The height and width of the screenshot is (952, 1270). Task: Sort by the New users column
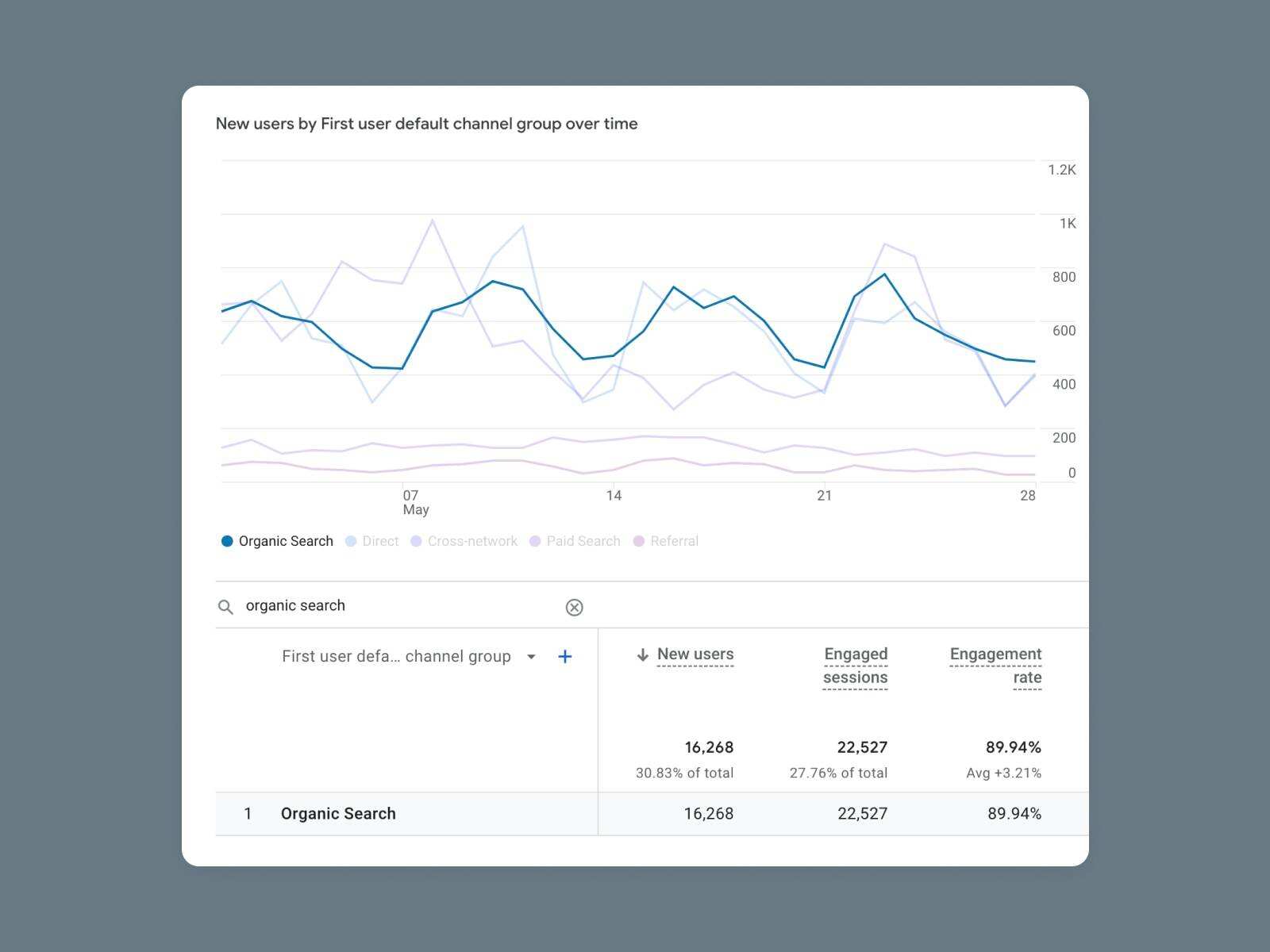click(695, 654)
